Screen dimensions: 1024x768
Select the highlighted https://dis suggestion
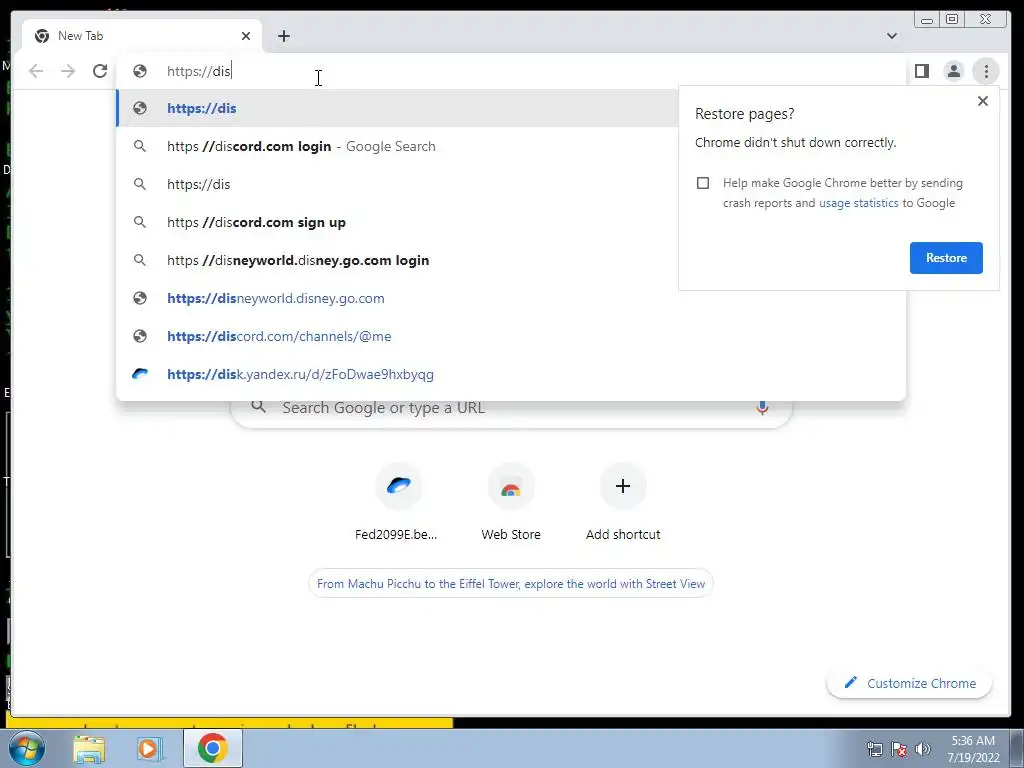tap(398, 108)
